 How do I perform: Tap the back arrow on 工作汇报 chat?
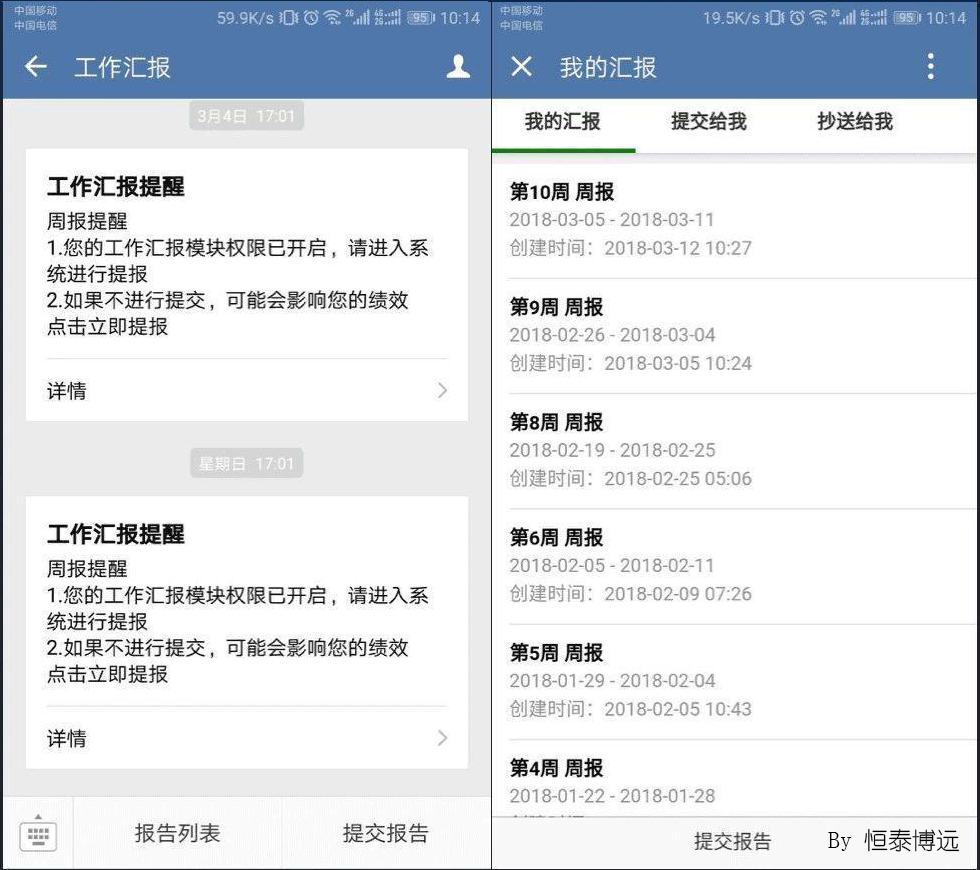(x=36, y=67)
